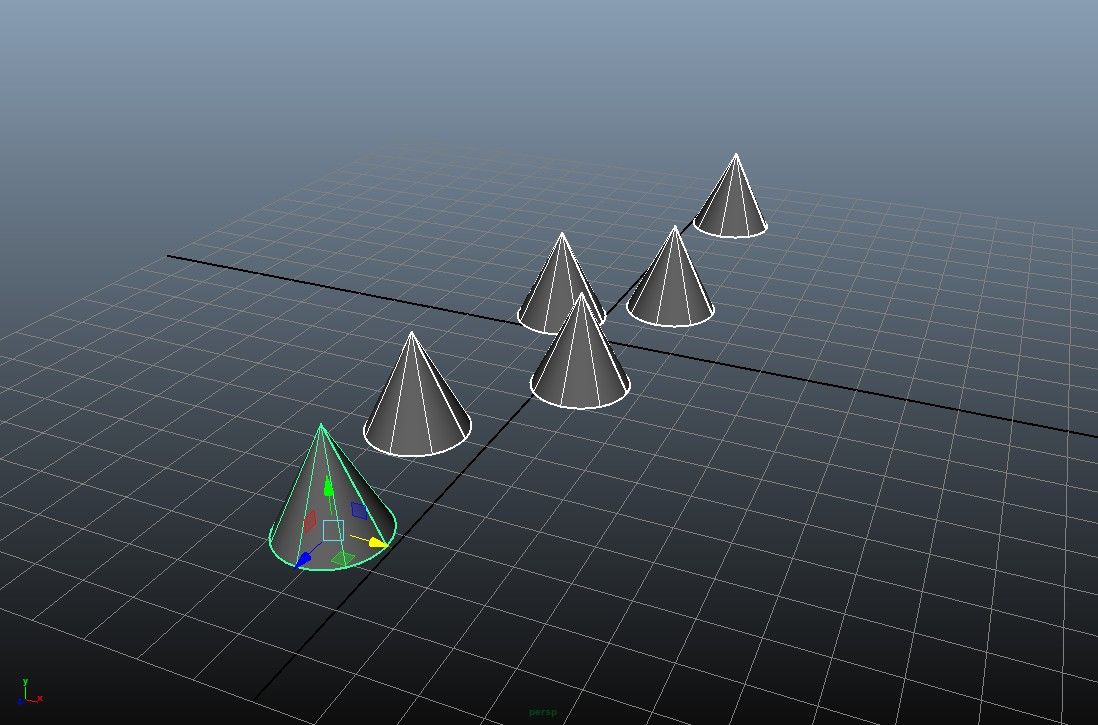1098x725 pixels.
Task: Click the blue Z axis of the origin indicator
Action: pyautogui.click(x=20, y=701)
